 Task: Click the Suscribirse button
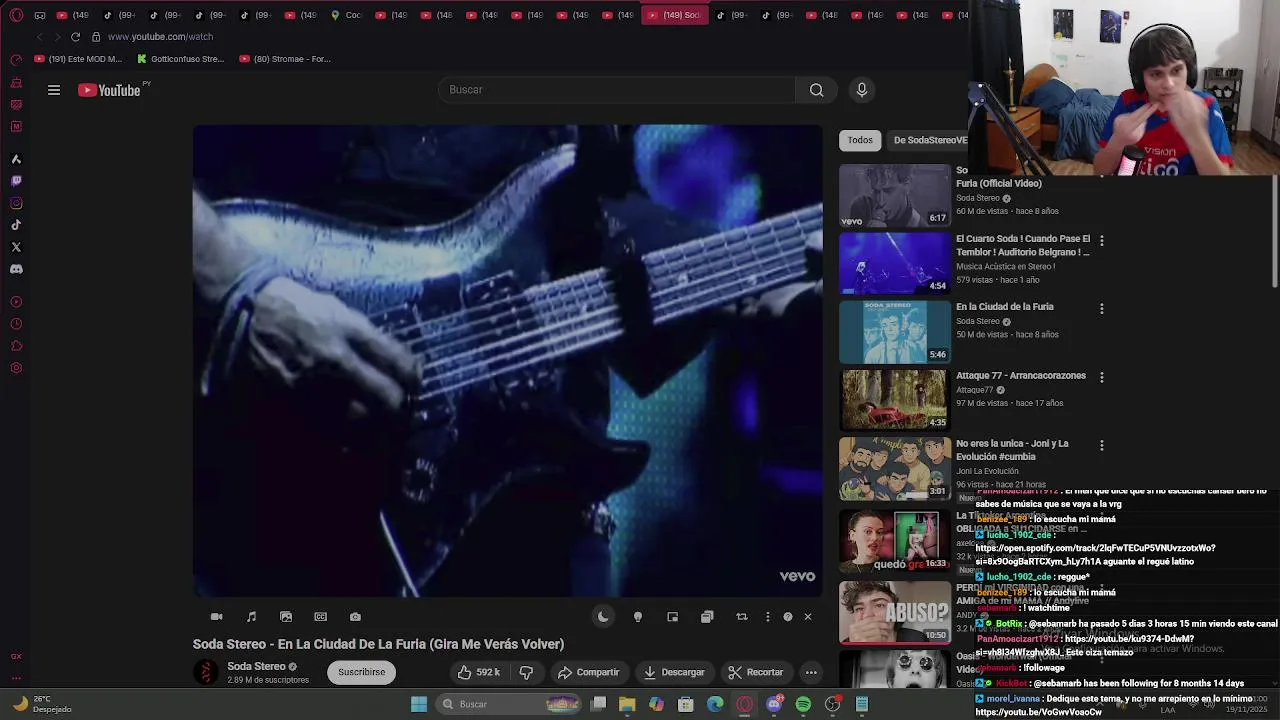361,672
